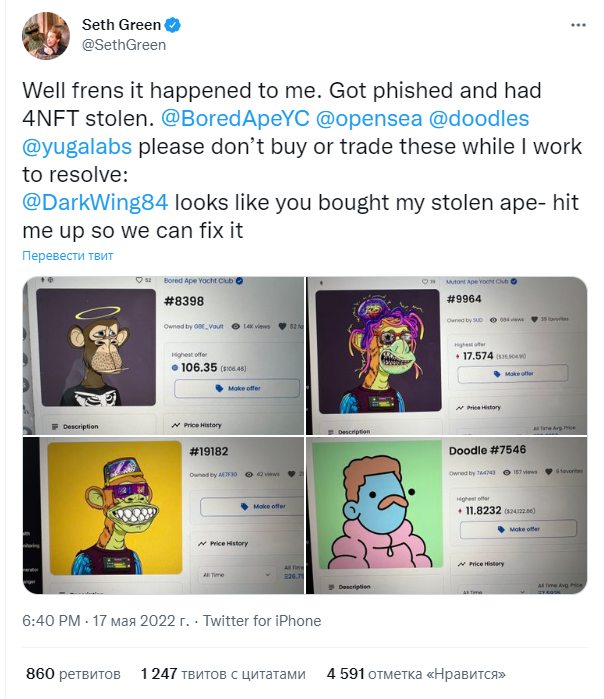Click the @BoredApeYC mention
This screenshot has width=604, height=699.
pyautogui.click(x=235, y=119)
